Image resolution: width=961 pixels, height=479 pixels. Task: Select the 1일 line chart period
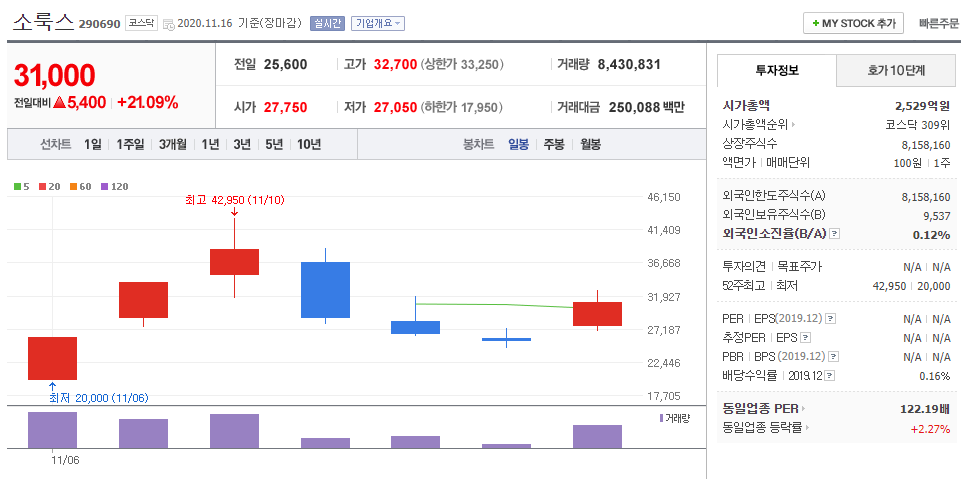click(93, 145)
